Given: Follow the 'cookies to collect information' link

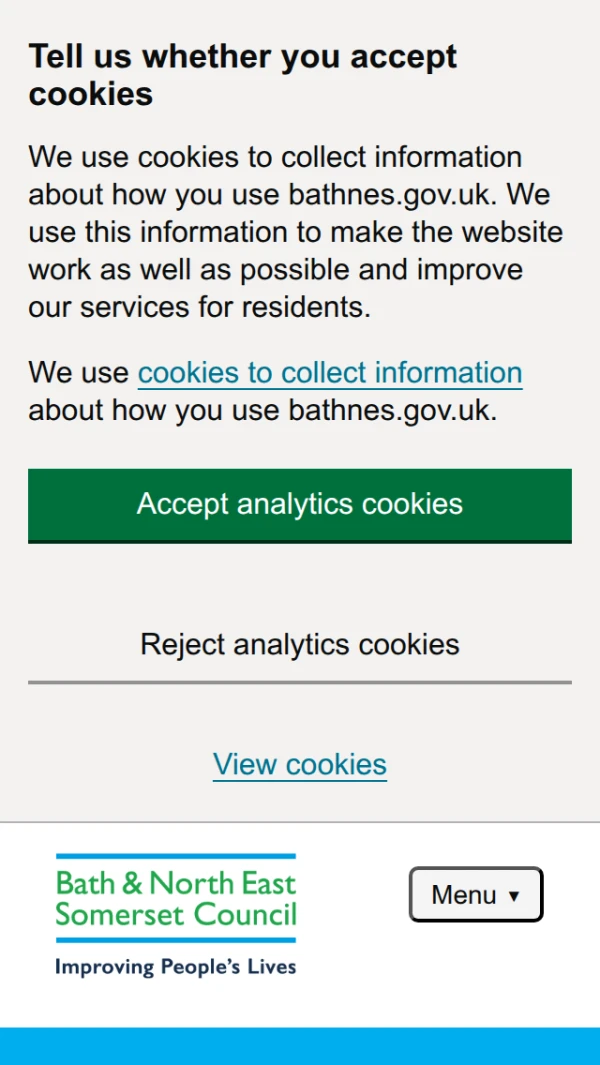Looking at the screenshot, I should (x=330, y=373).
